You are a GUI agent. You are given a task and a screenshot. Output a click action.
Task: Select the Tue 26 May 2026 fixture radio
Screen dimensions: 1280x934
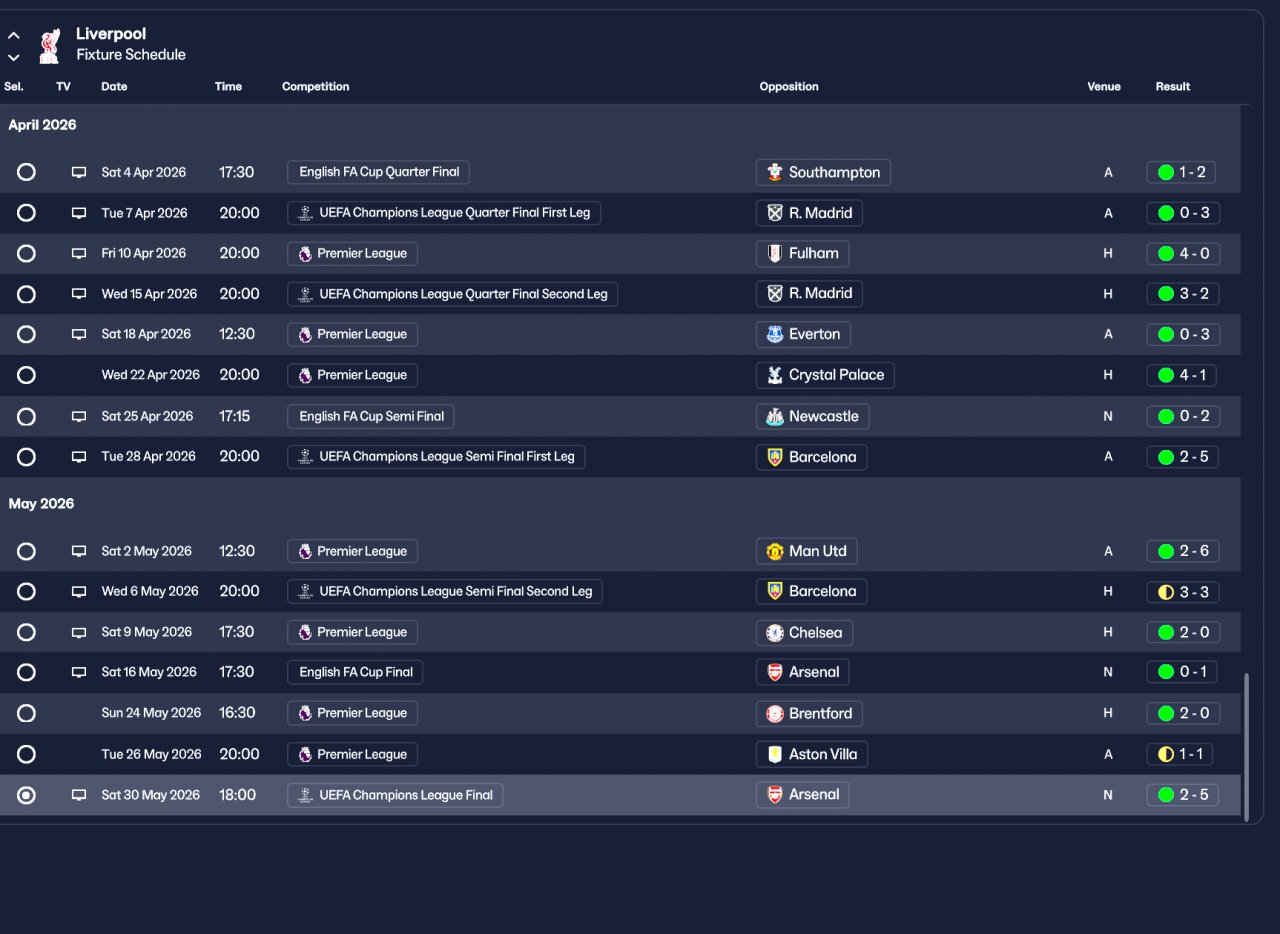click(26, 754)
